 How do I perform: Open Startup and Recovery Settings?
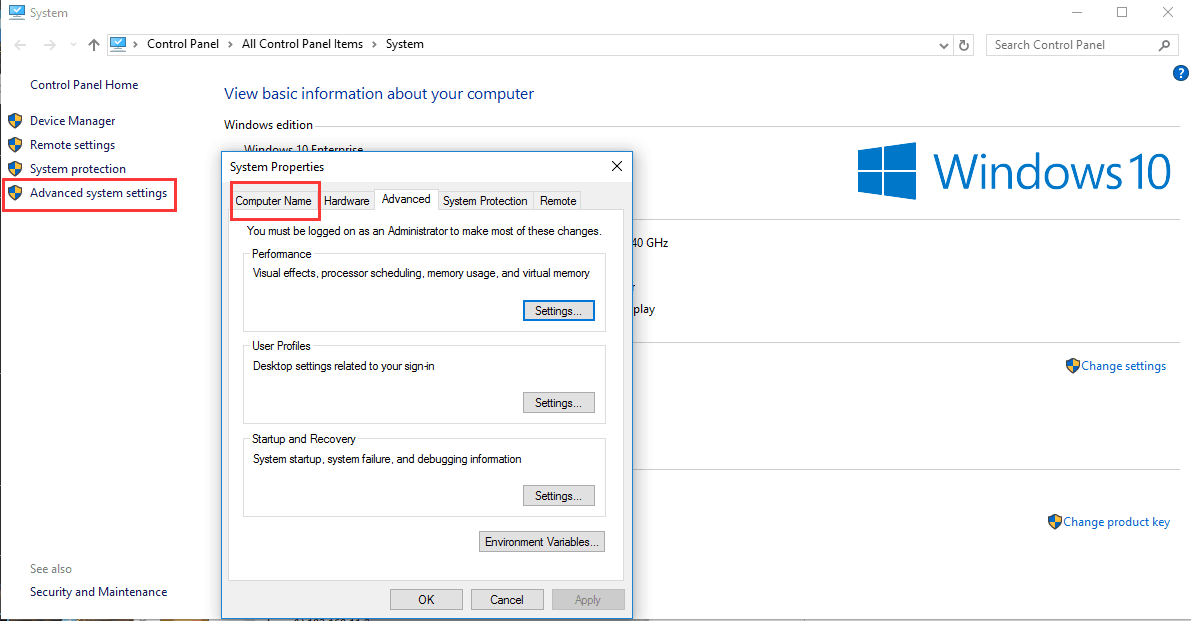pos(558,496)
